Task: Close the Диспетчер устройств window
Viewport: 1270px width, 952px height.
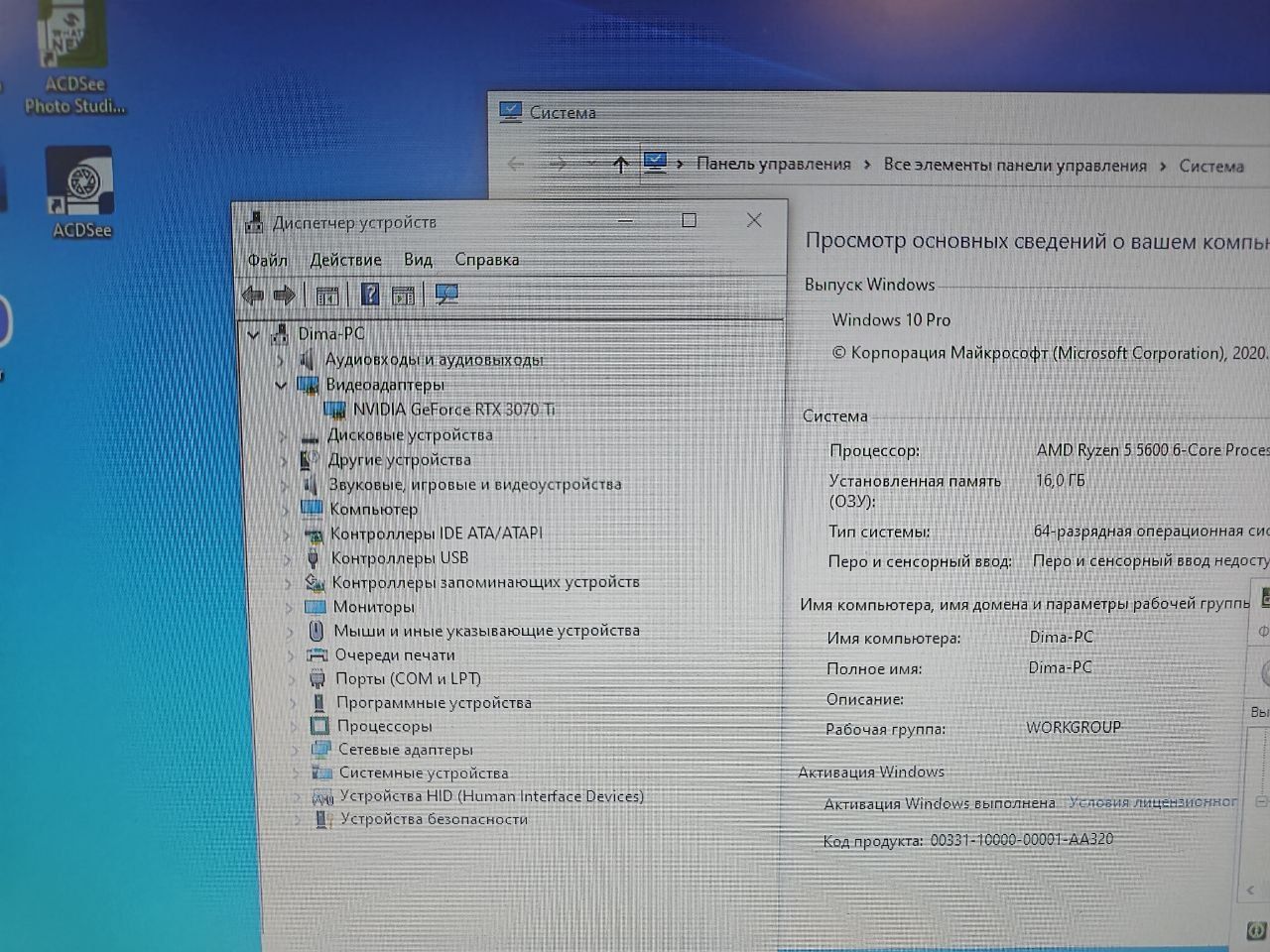Action: [x=754, y=220]
